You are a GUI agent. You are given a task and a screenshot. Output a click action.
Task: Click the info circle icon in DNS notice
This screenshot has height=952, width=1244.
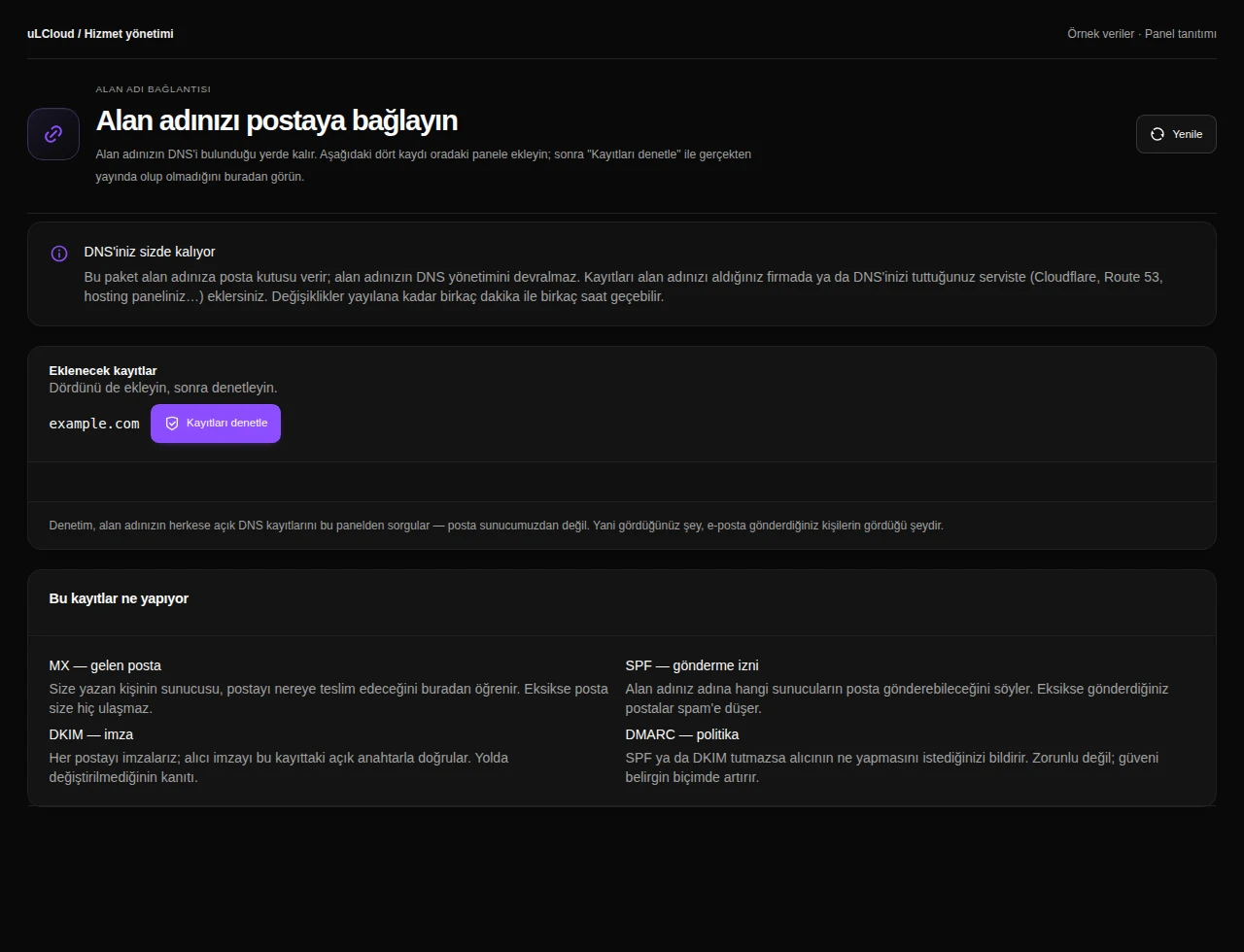pyautogui.click(x=59, y=254)
